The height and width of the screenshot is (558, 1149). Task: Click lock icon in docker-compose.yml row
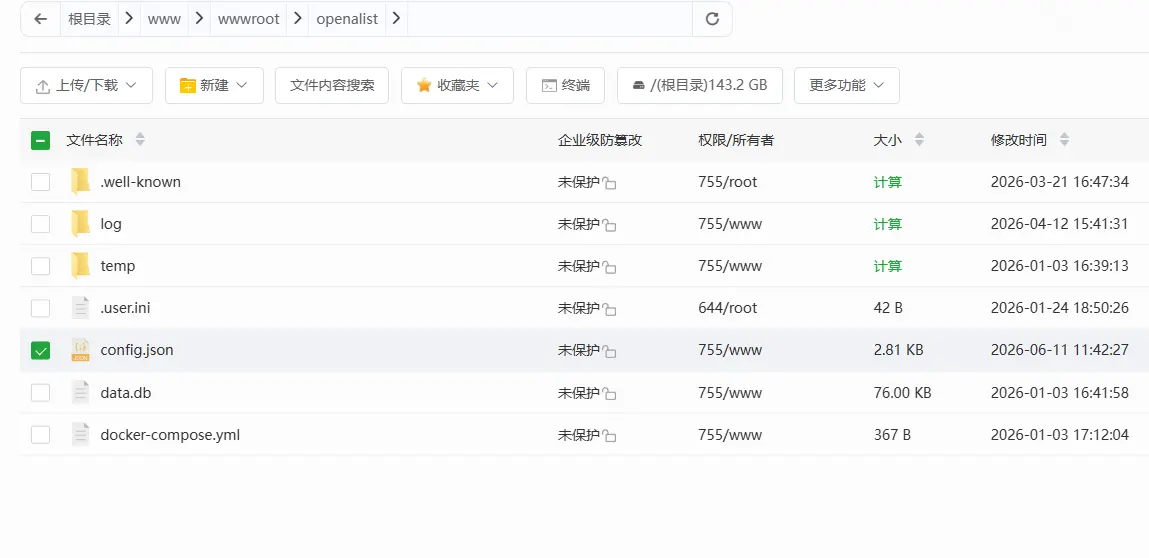click(x=609, y=436)
